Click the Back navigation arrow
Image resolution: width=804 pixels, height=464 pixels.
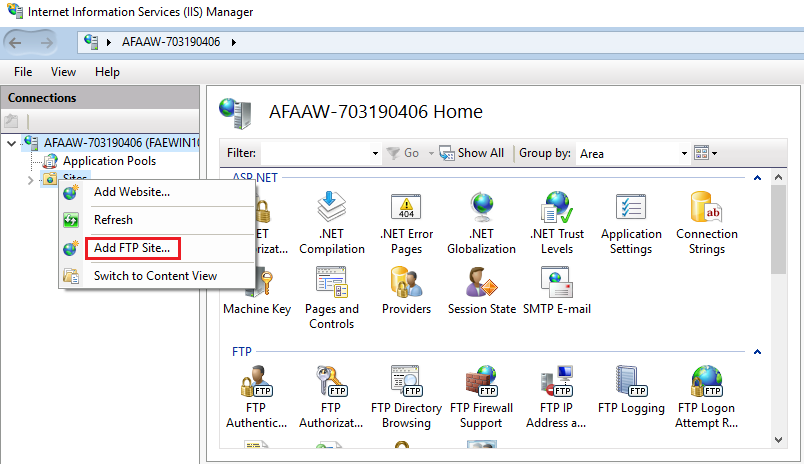pos(16,43)
